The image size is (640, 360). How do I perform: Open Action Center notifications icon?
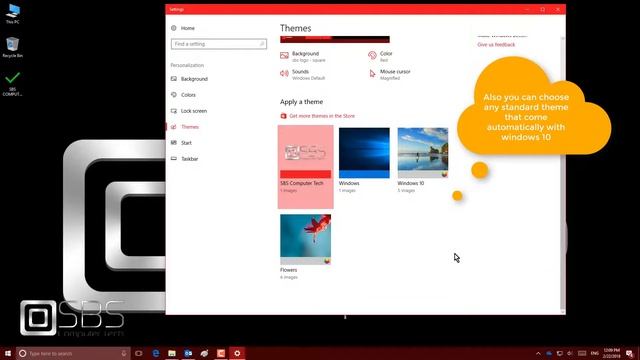point(629,353)
